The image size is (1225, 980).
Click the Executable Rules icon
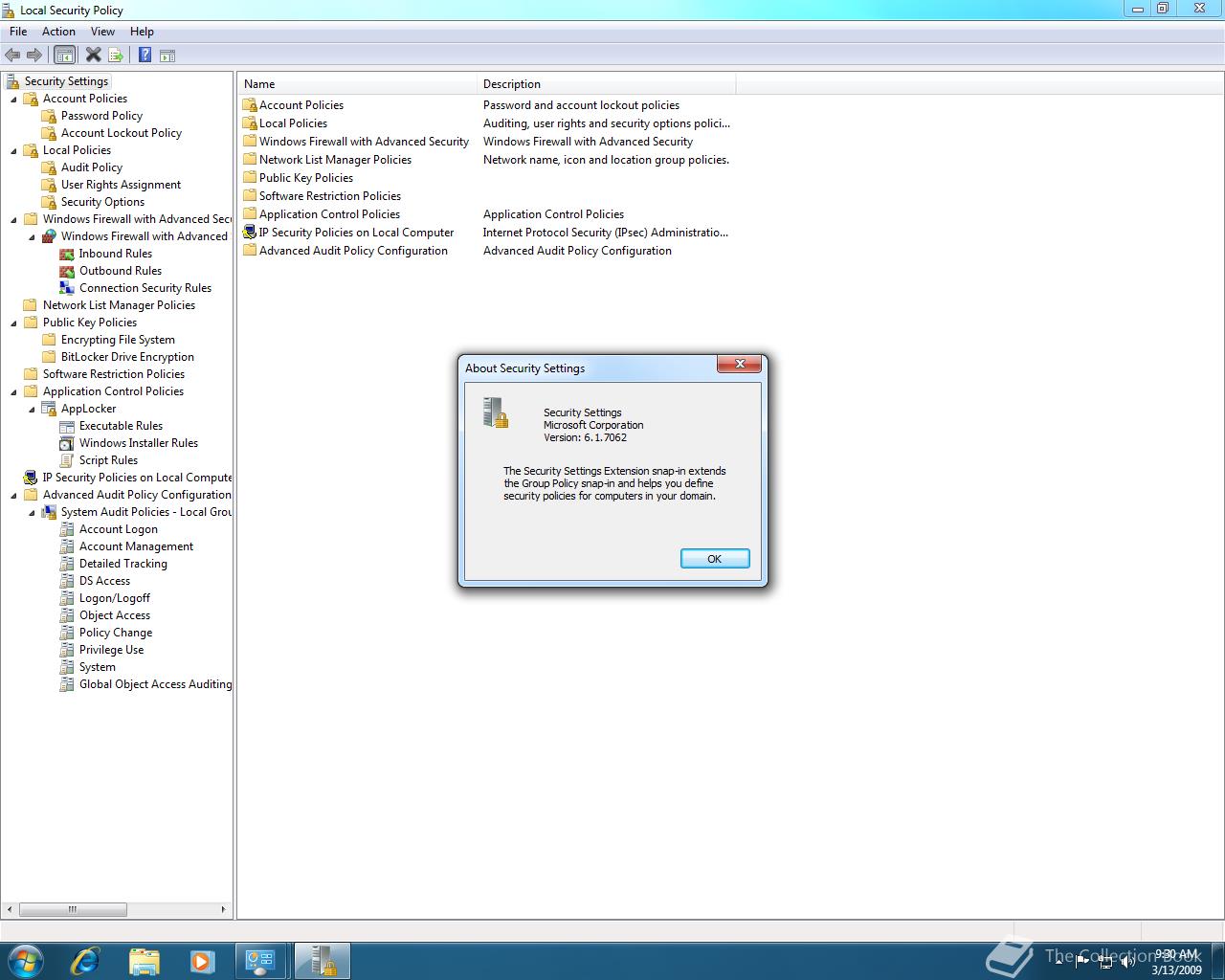(x=67, y=426)
